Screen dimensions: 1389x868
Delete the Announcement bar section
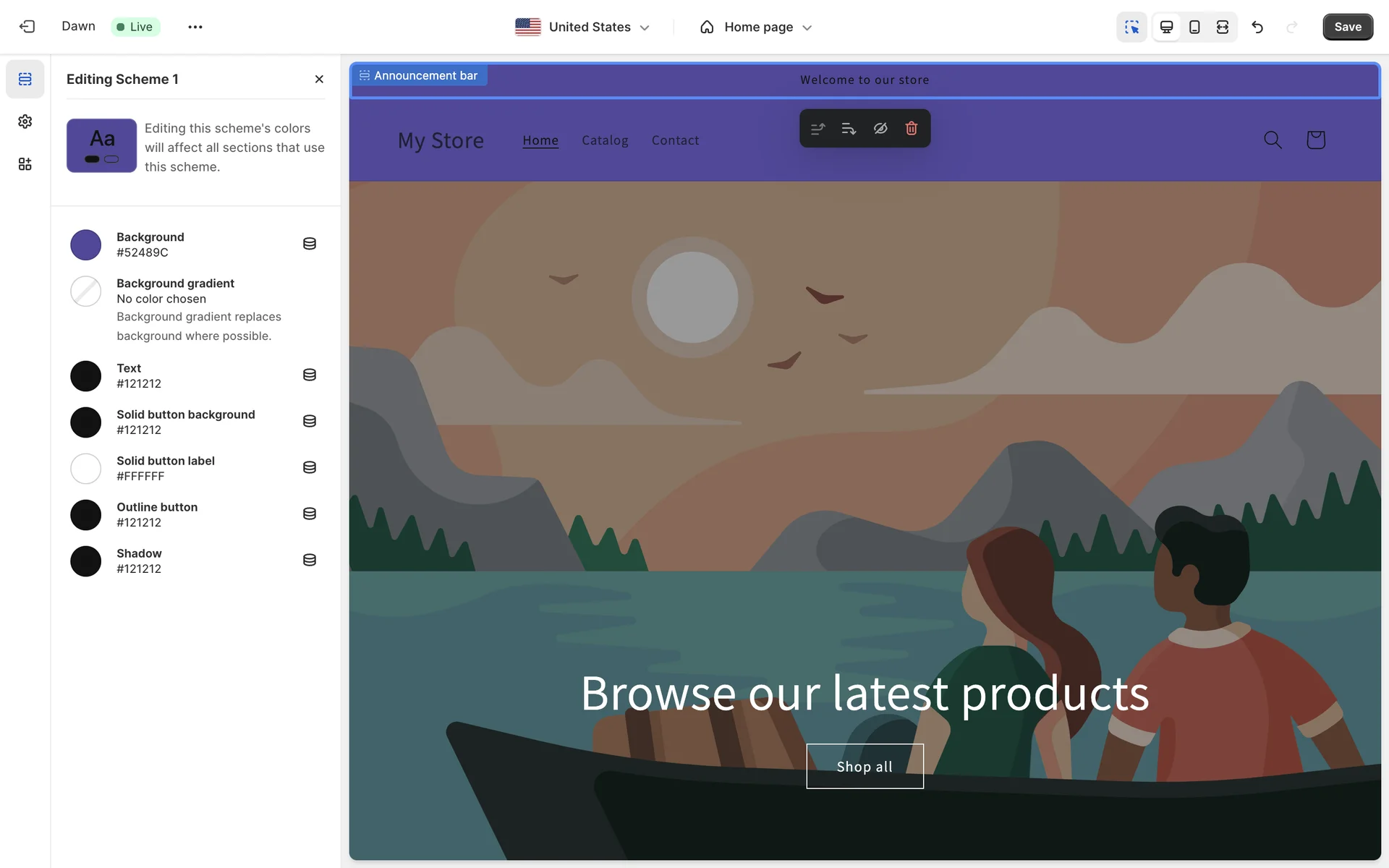coord(912,129)
